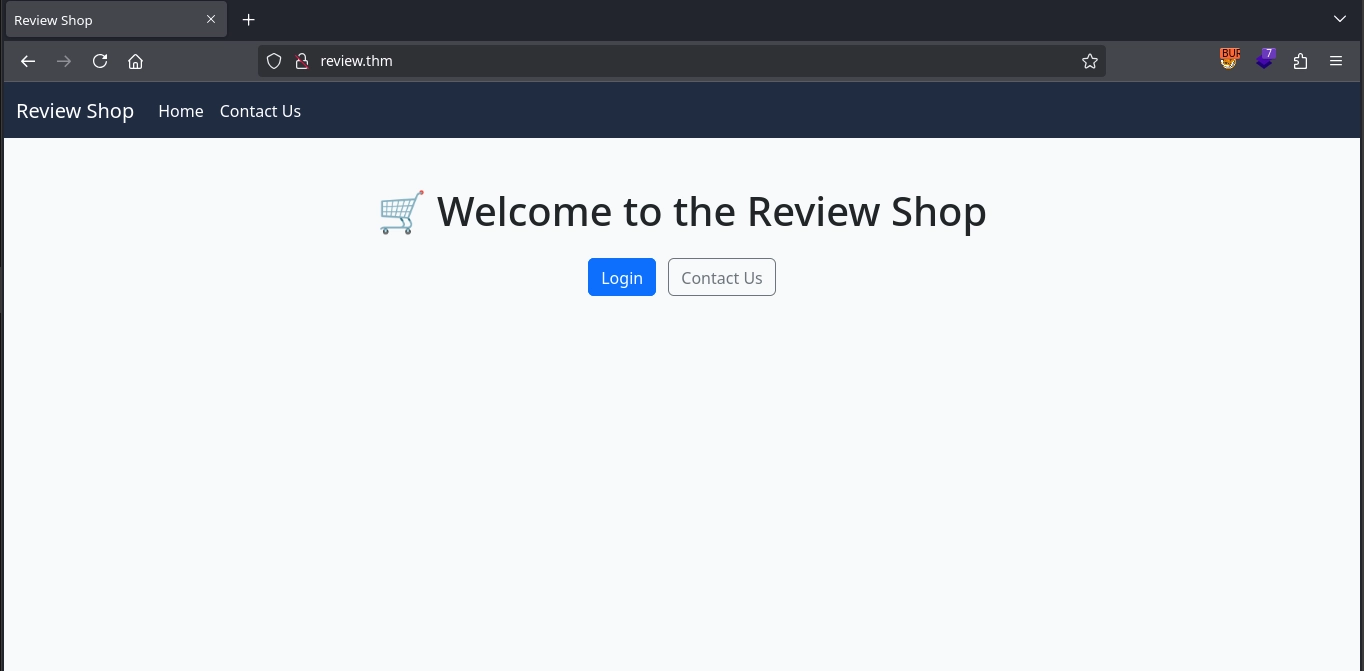This screenshot has width=1364, height=671.
Task: Reload the current page
Action: (x=100, y=61)
